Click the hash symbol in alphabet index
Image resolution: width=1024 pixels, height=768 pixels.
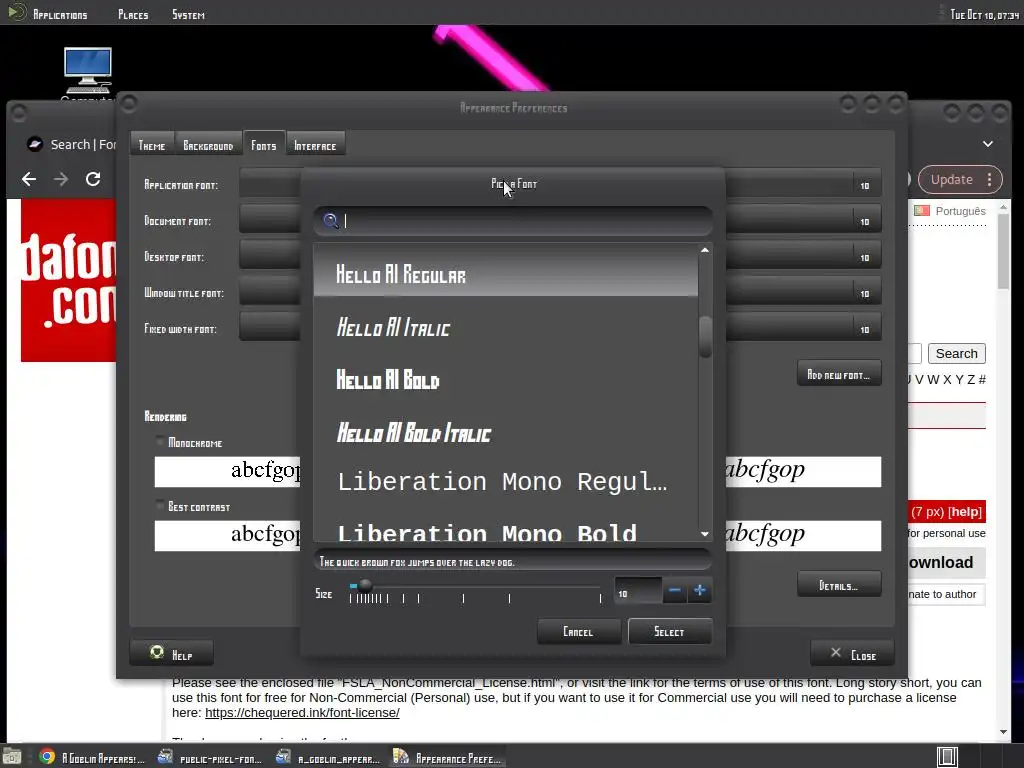(982, 379)
